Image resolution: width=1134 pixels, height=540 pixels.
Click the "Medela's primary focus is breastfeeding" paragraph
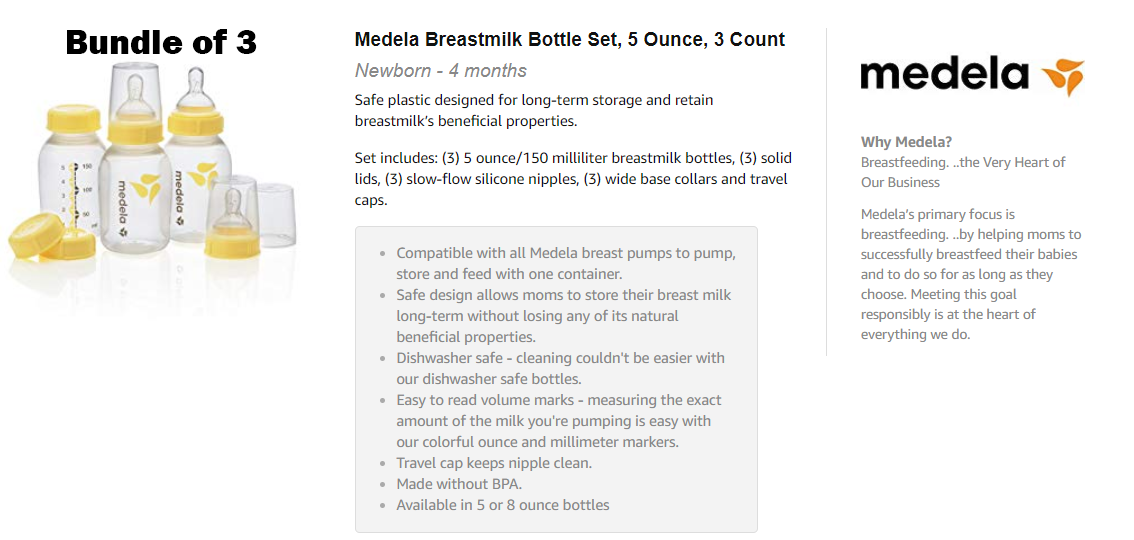pos(970,274)
